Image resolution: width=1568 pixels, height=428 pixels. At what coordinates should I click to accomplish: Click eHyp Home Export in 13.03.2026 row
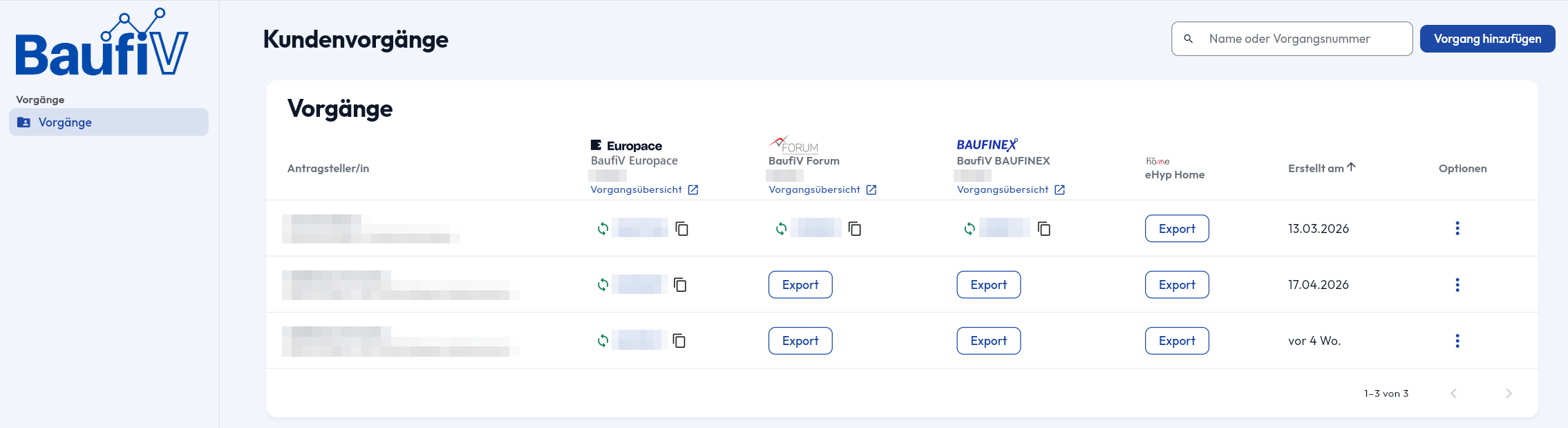click(1177, 228)
